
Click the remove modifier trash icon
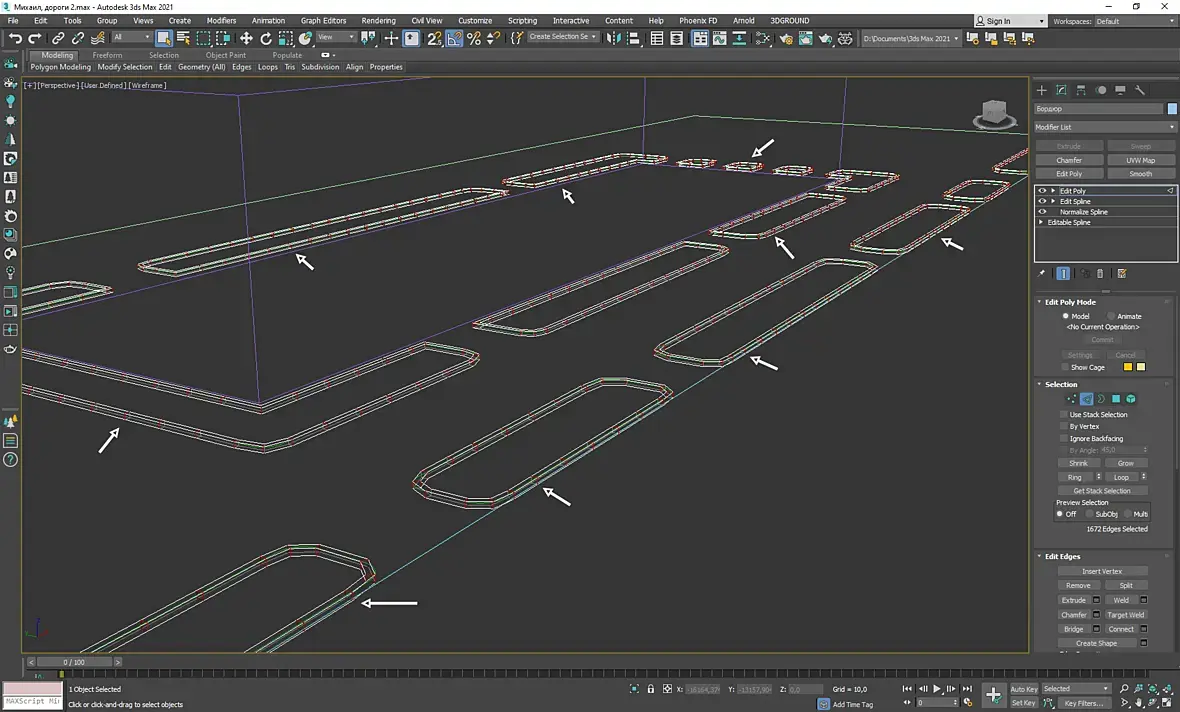pos(1100,273)
